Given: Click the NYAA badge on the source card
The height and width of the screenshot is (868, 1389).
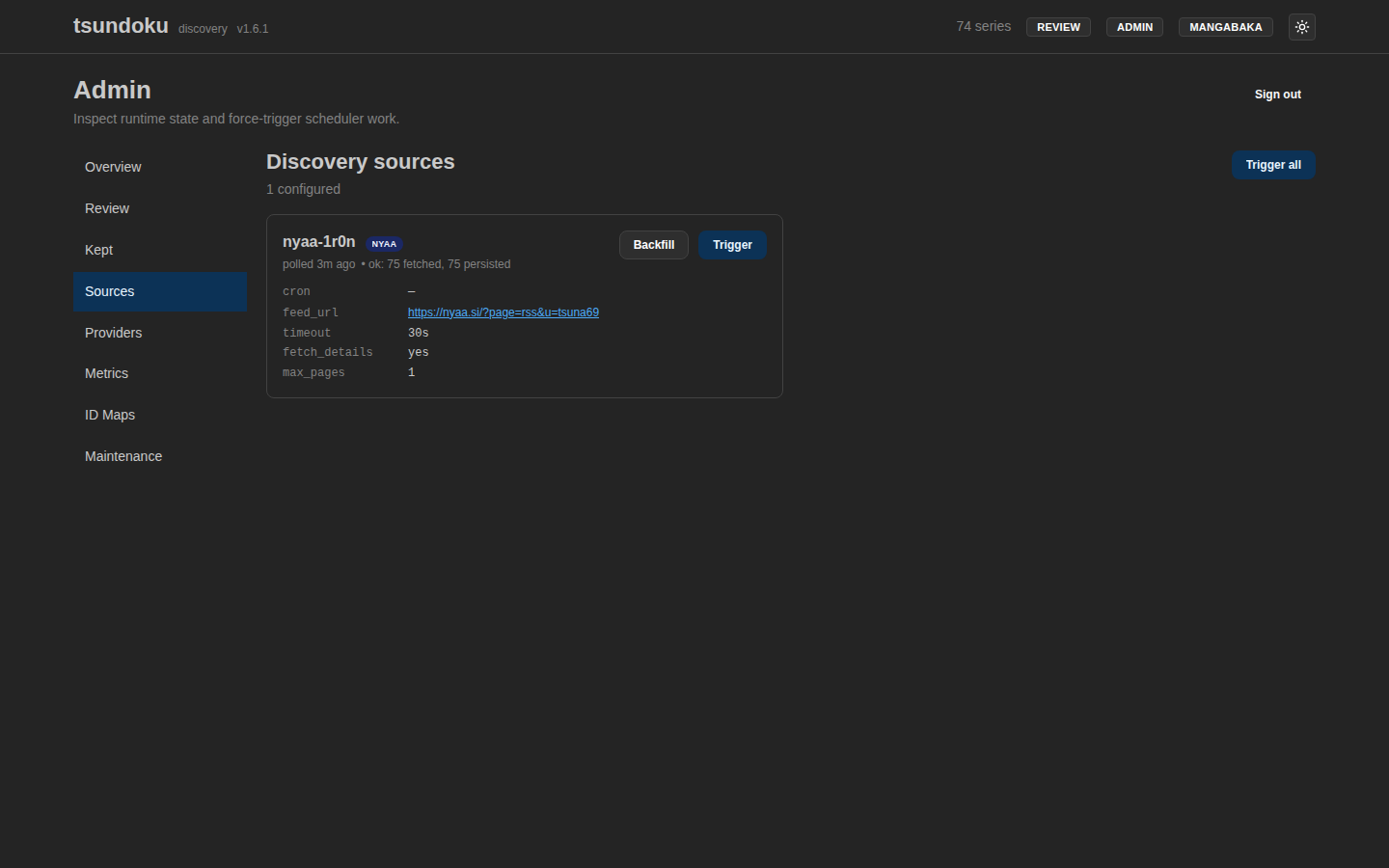Looking at the screenshot, I should pyautogui.click(x=384, y=244).
